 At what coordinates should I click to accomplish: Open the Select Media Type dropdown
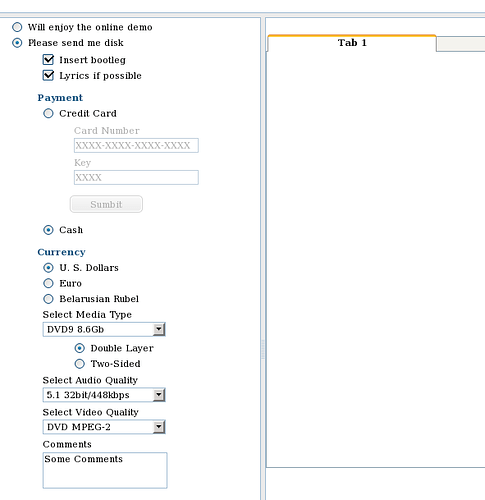pyautogui.click(x=104, y=329)
